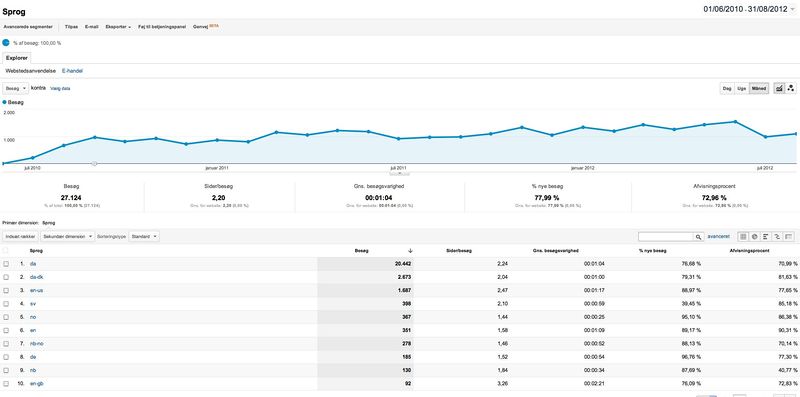Screen dimensions: 800x397
Task: Sort by % nye besøg column header
Action: (x=652, y=251)
